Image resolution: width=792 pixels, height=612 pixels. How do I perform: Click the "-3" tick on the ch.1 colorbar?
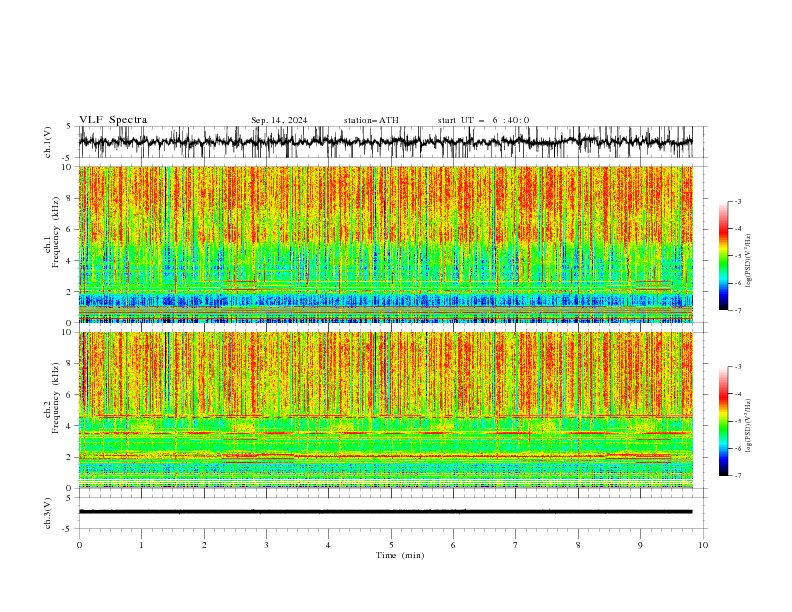click(x=738, y=201)
